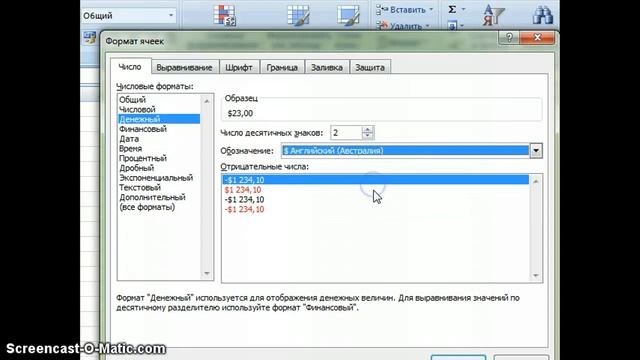Select Текстовый format category
Viewport: 640px width, 360px height.
pos(159,188)
